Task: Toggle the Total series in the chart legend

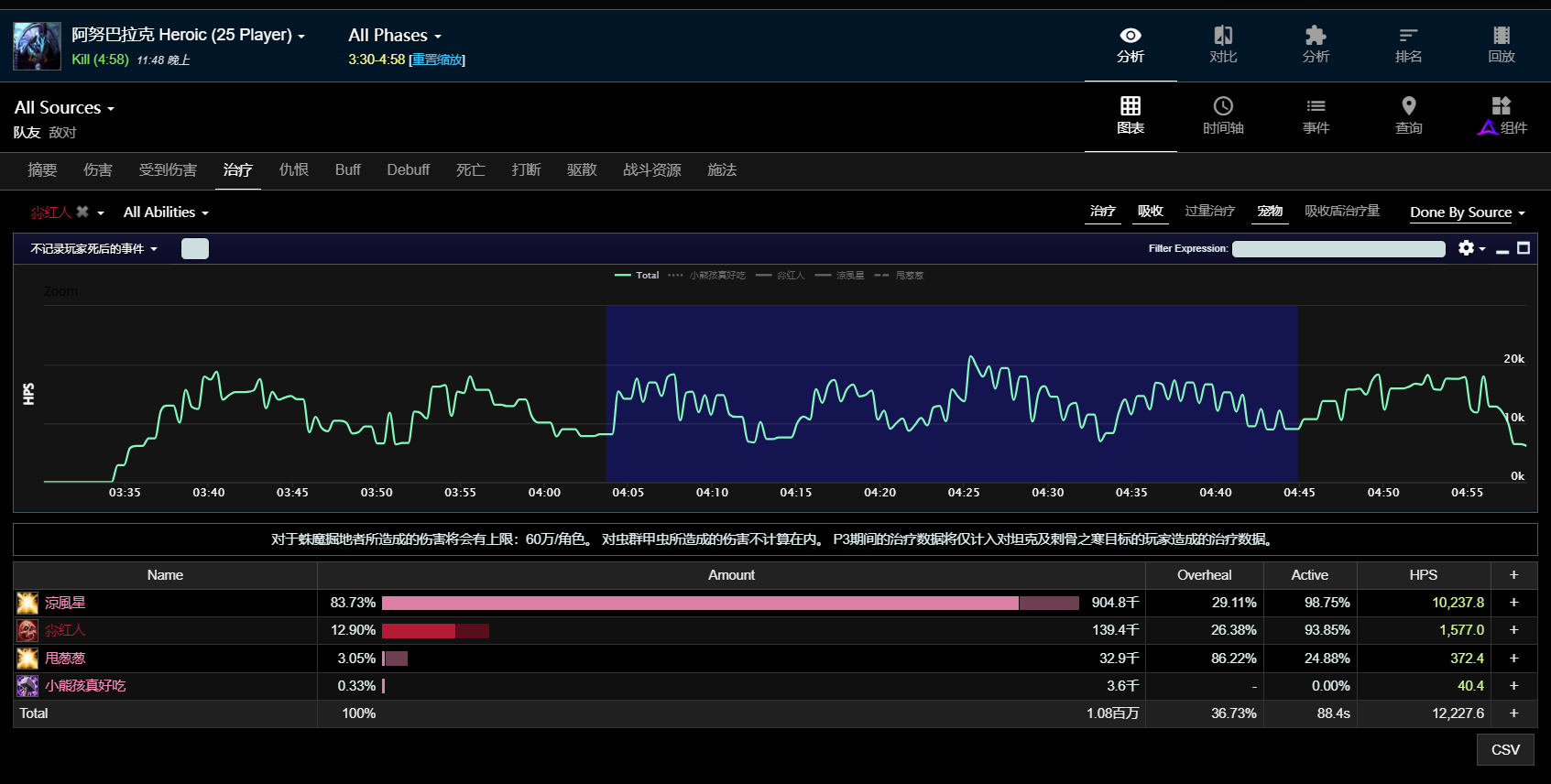Action: 637,276
